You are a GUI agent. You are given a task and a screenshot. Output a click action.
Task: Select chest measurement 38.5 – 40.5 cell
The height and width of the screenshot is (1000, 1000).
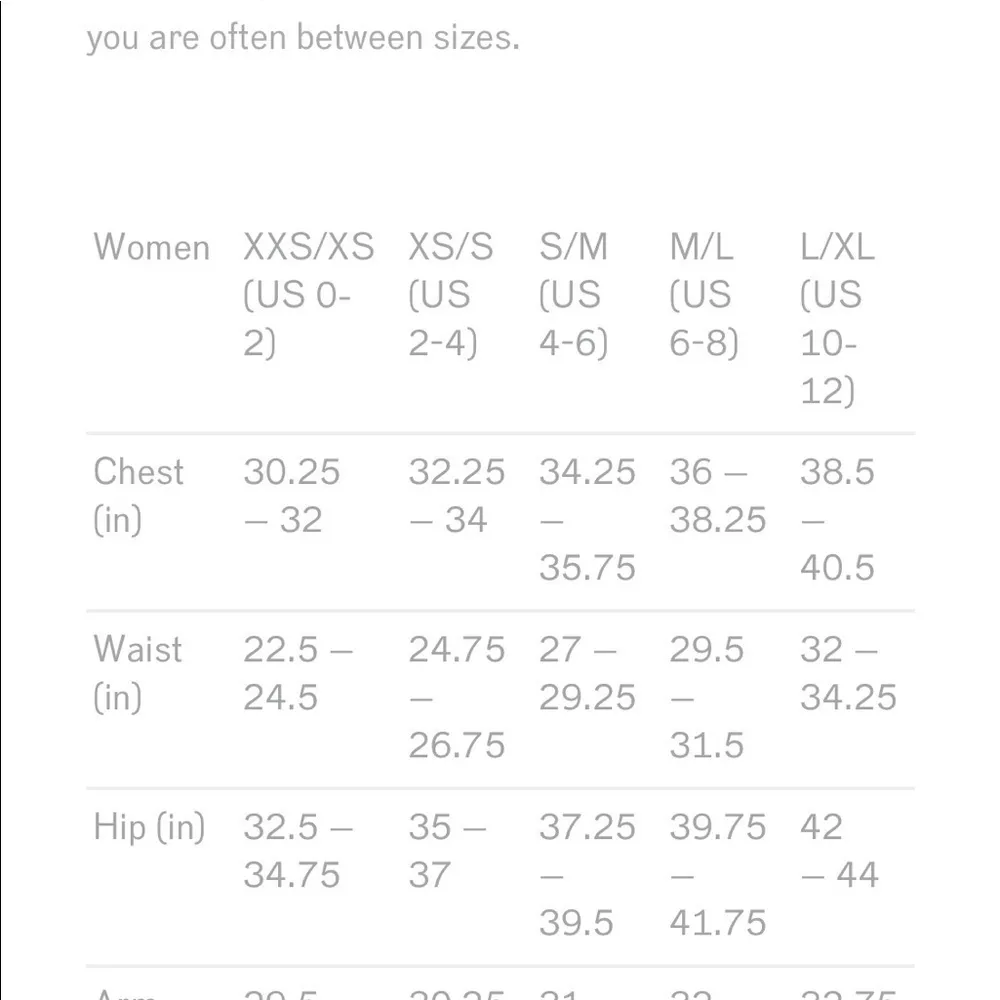837,519
